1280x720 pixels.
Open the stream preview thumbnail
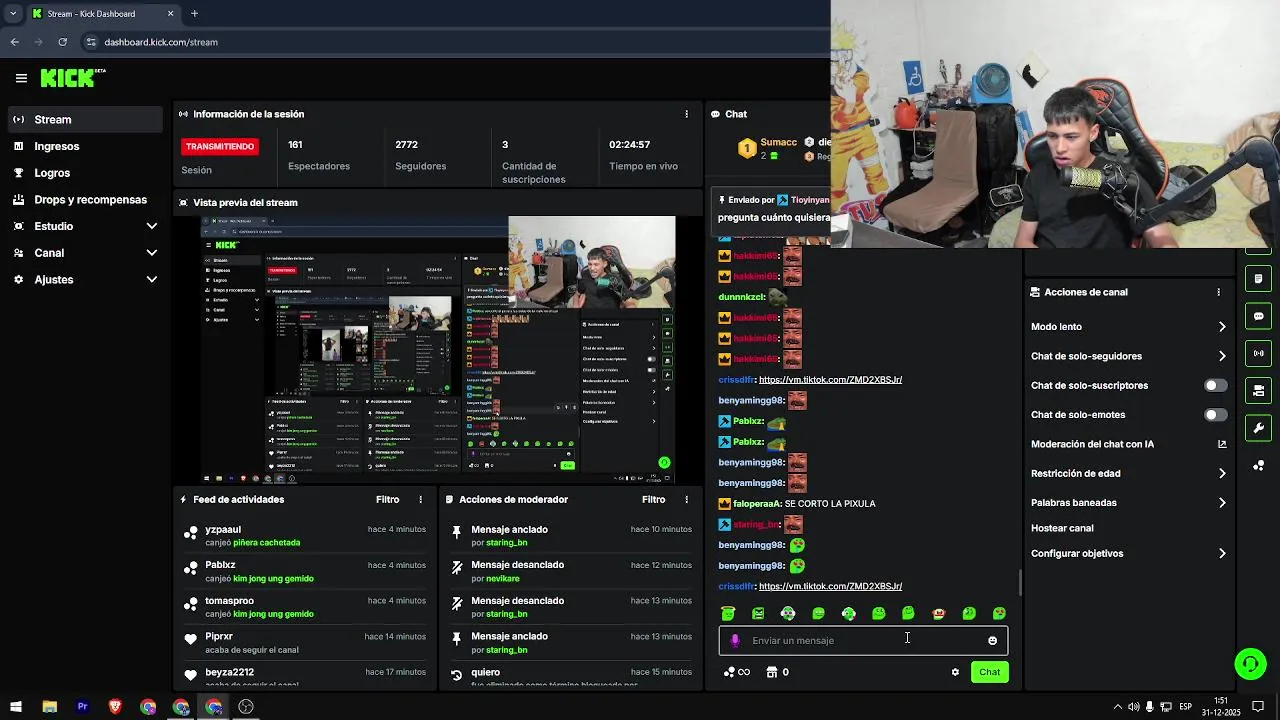pyautogui.click(x=438, y=350)
